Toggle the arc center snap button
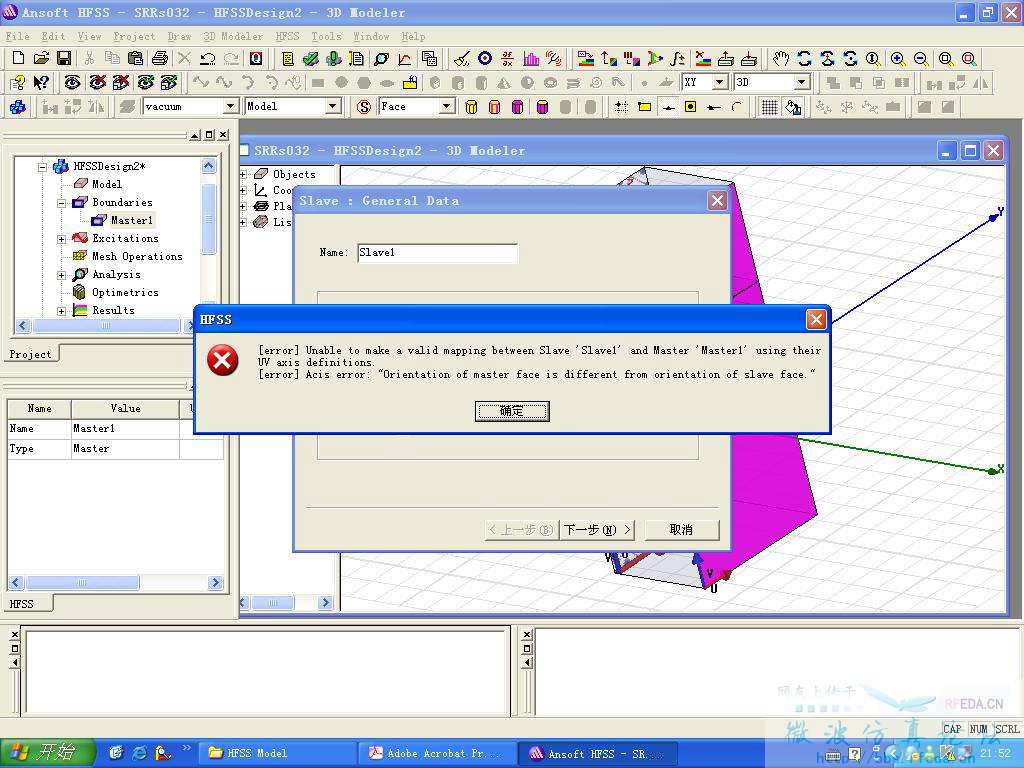Image resolution: width=1024 pixels, height=768 pixels. click(x=737, y=106)
